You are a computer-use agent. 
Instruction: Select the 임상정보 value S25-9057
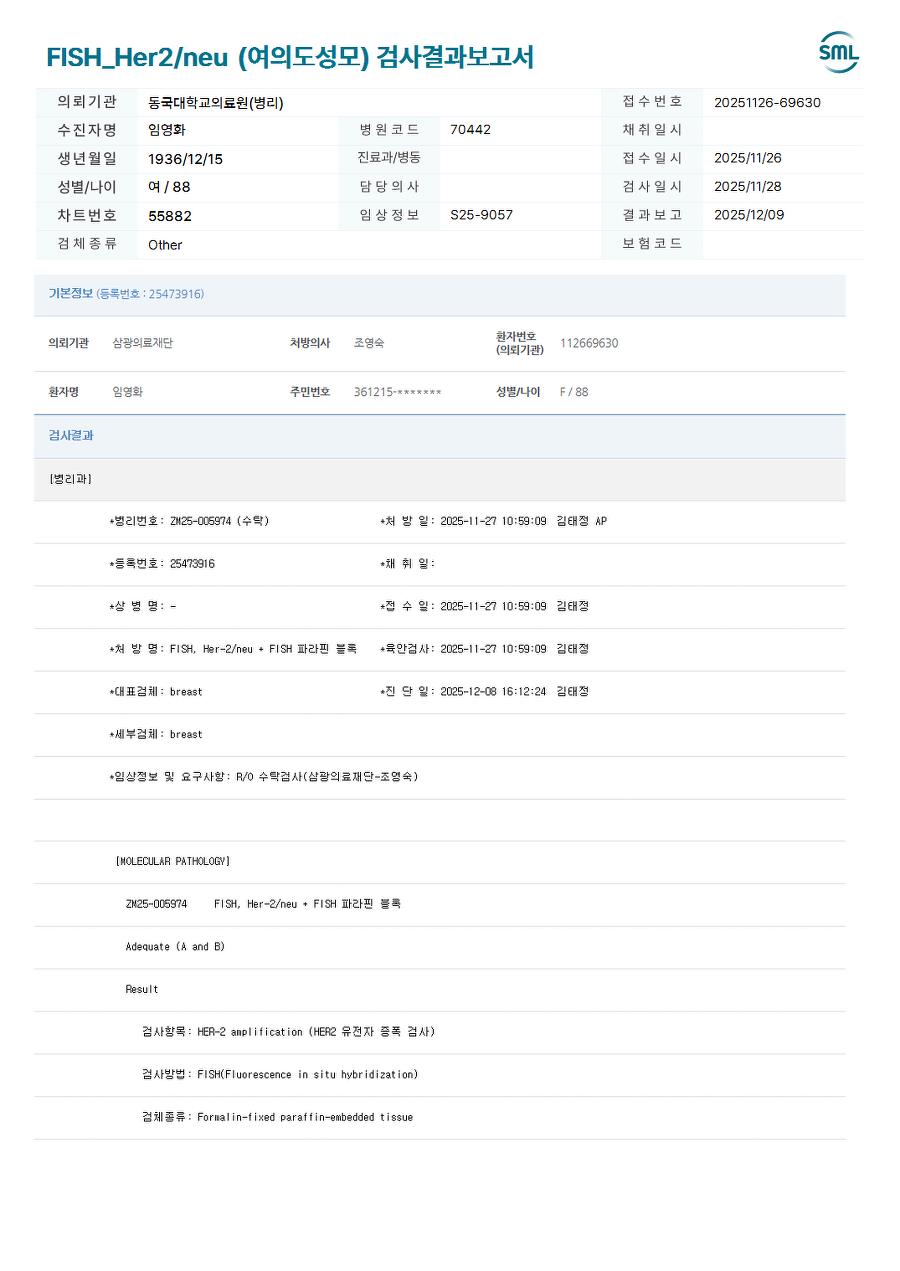click(x=482, y=215)
